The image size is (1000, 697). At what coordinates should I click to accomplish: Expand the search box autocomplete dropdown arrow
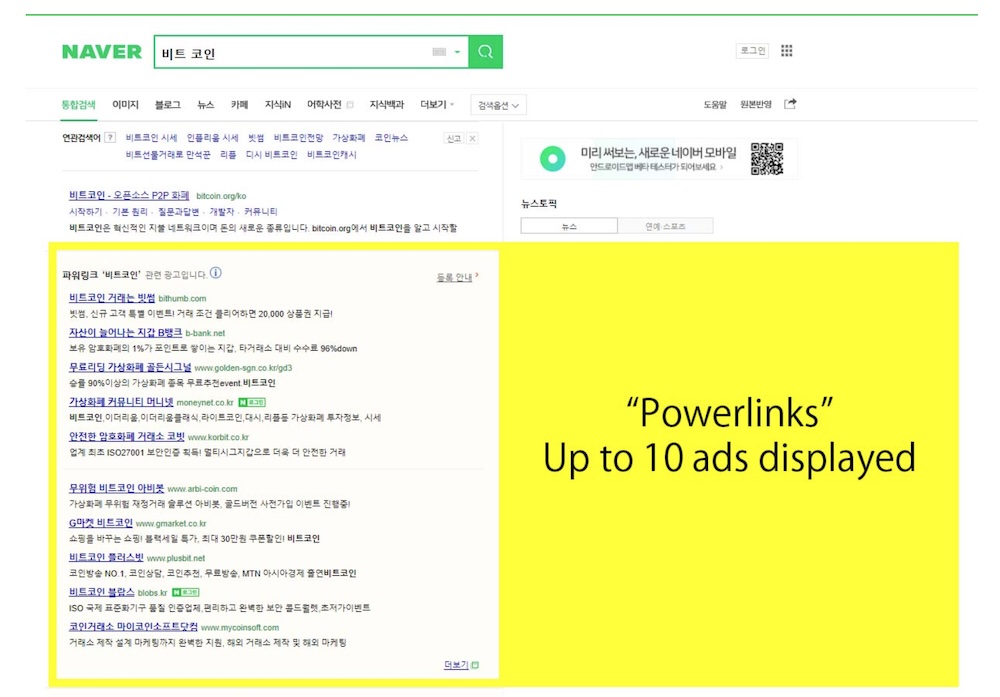(457, 52)
